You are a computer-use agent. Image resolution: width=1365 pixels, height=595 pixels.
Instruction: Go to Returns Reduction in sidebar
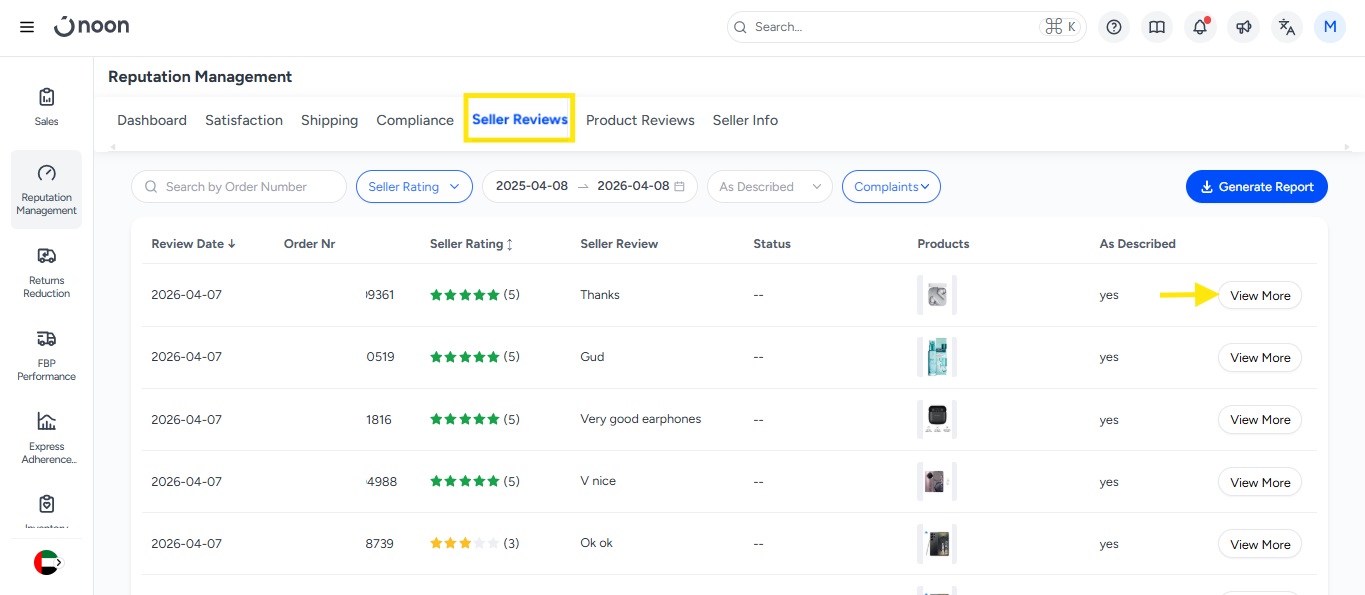pos(46,273)
